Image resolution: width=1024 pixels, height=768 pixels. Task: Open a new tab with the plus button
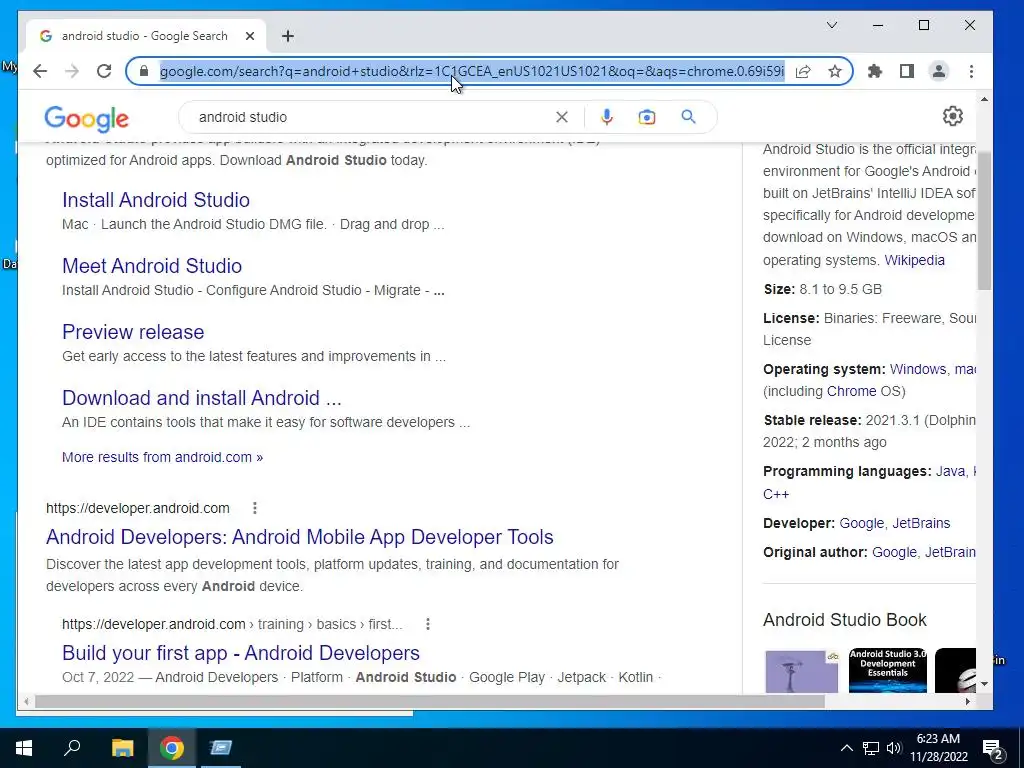click(x=288, y=36)
